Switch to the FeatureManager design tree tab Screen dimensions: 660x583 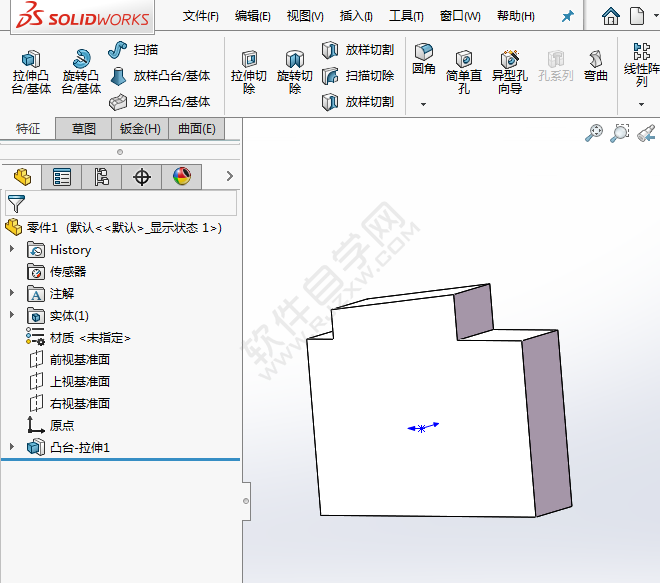(x=22, y=177)
